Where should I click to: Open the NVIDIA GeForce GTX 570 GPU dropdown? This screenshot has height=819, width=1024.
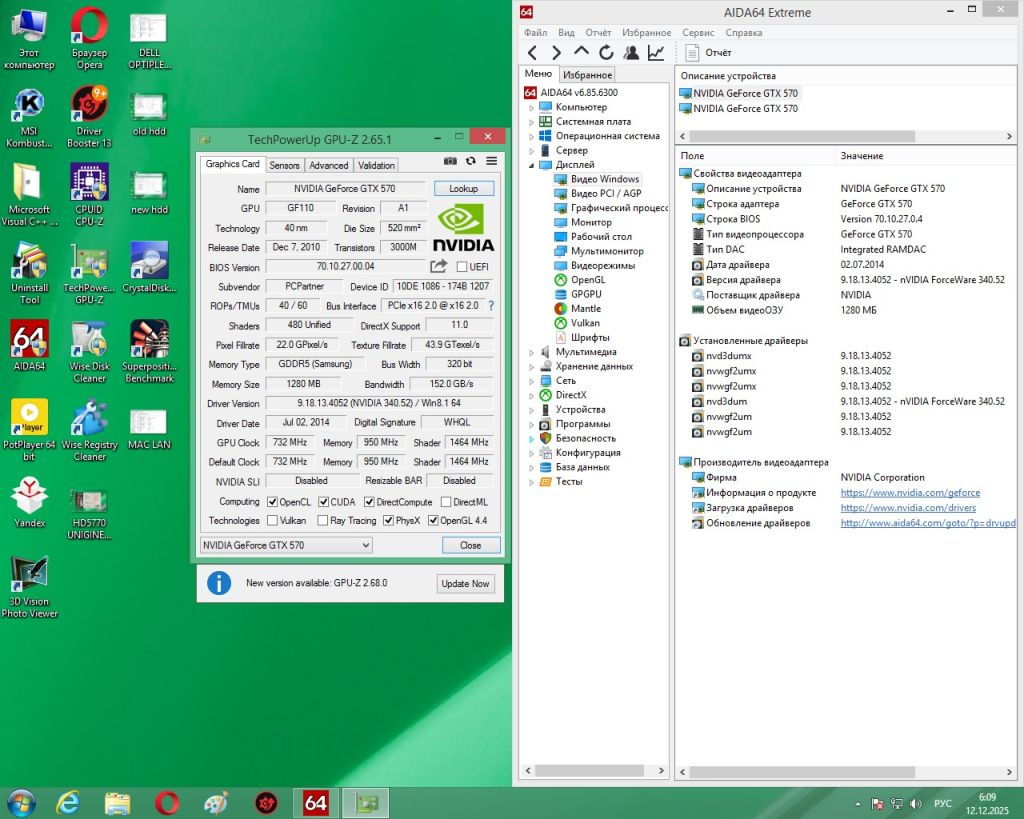pos(286,545)
